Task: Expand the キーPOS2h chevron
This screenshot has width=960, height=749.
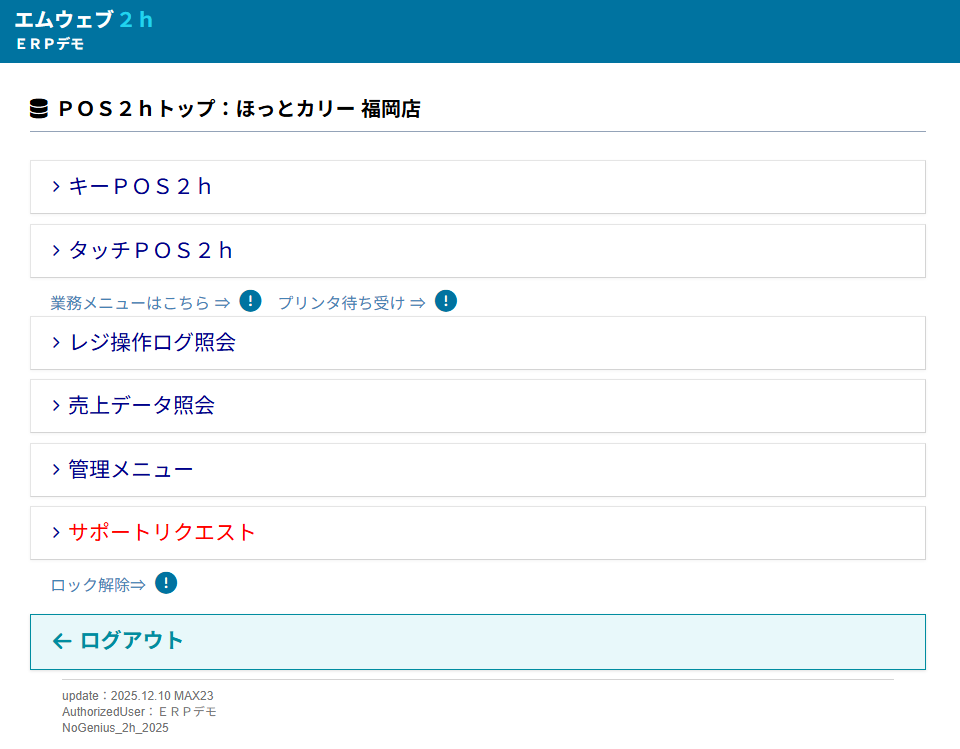Action: pyautogui.click(x=56, y=187)
